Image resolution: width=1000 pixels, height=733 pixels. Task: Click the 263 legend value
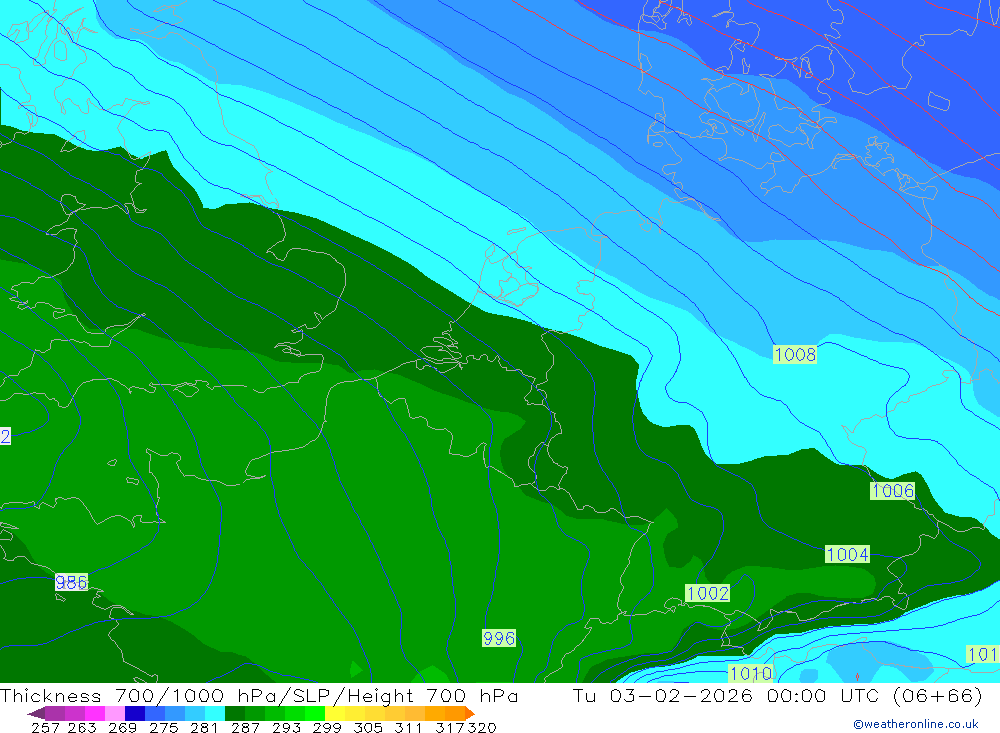(82, 727)
